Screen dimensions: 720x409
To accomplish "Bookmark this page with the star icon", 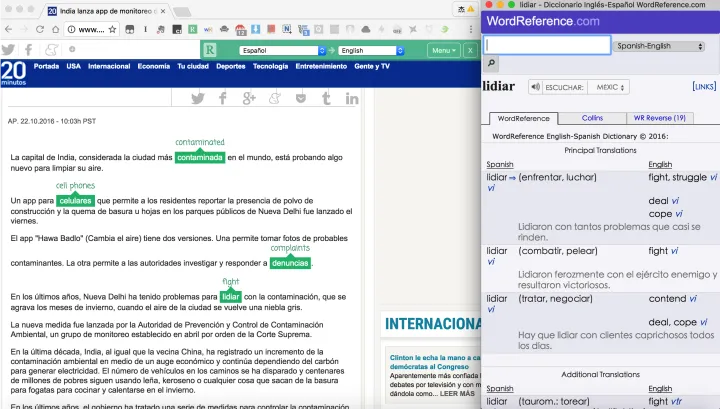I will [x=112, y=29].
